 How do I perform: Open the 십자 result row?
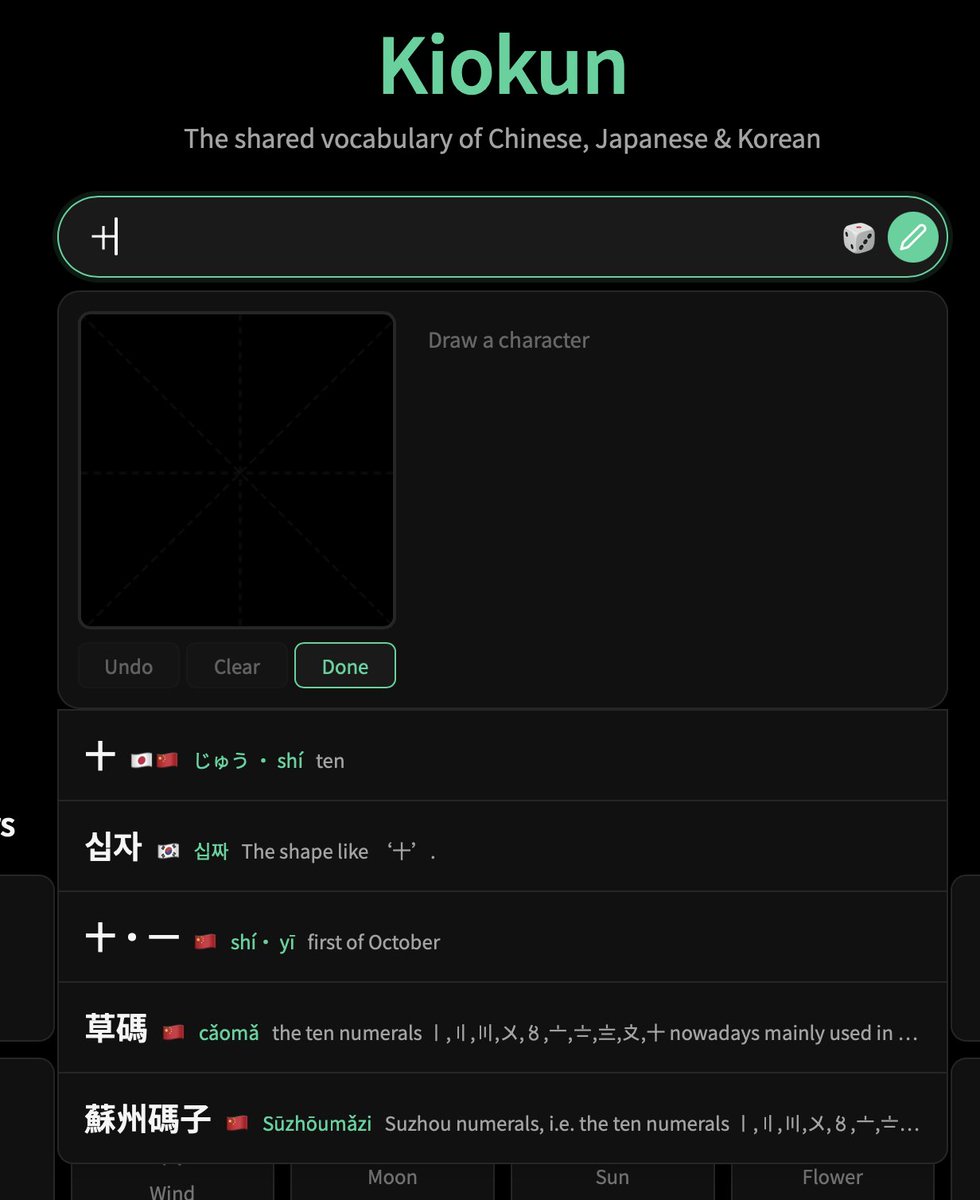[502, 846]
